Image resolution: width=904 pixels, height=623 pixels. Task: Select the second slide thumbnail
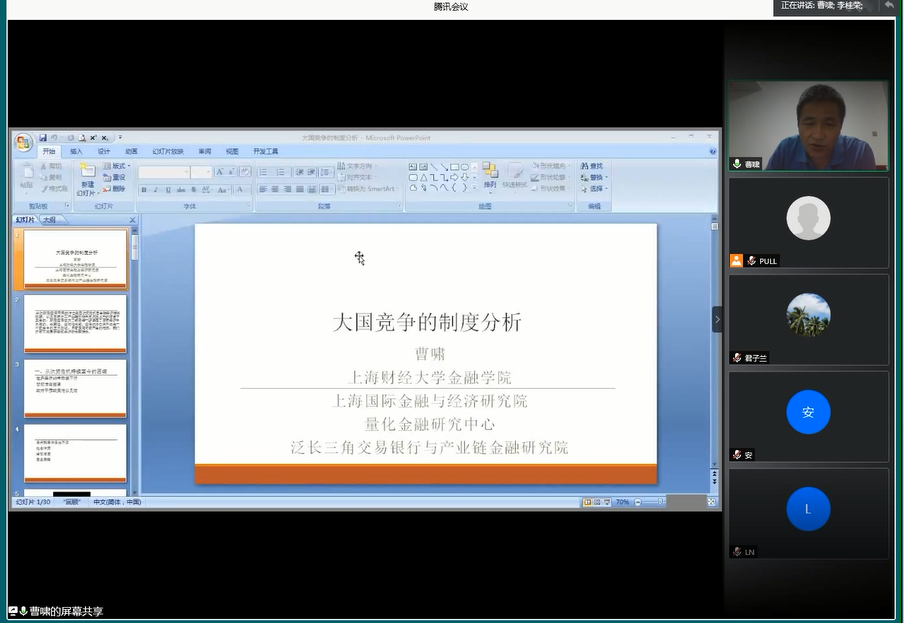[x=75, y=323]
